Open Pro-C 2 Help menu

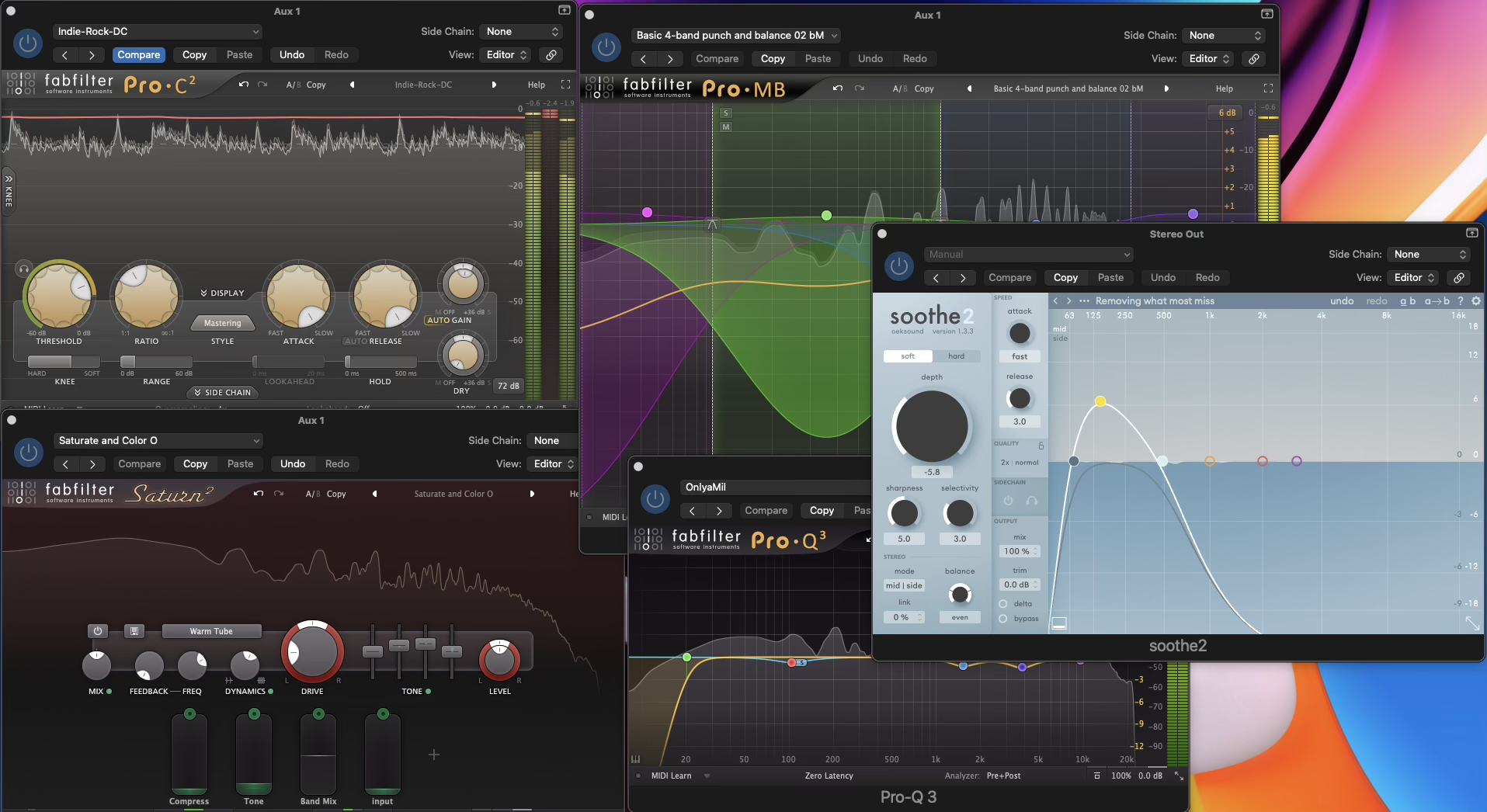(x=537, y=85)
